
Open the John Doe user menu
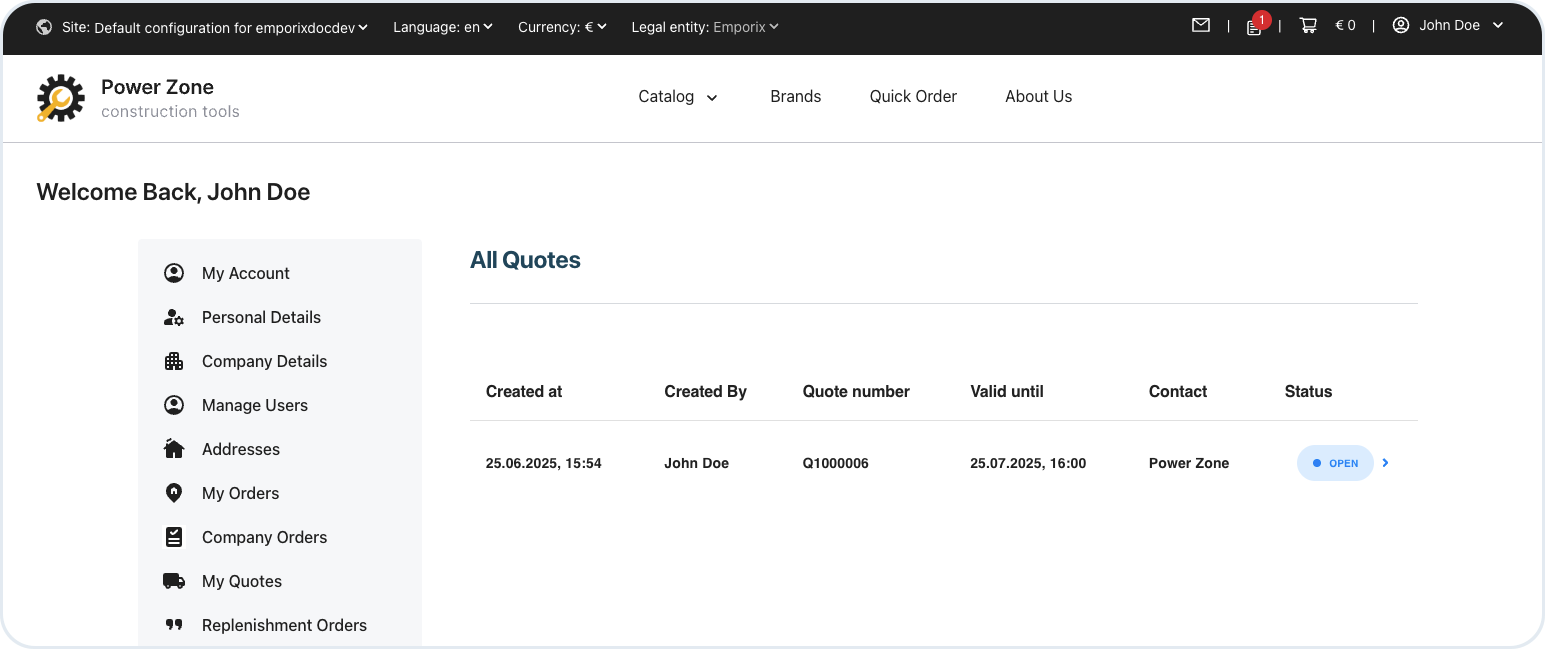[x=1448, y=26]
